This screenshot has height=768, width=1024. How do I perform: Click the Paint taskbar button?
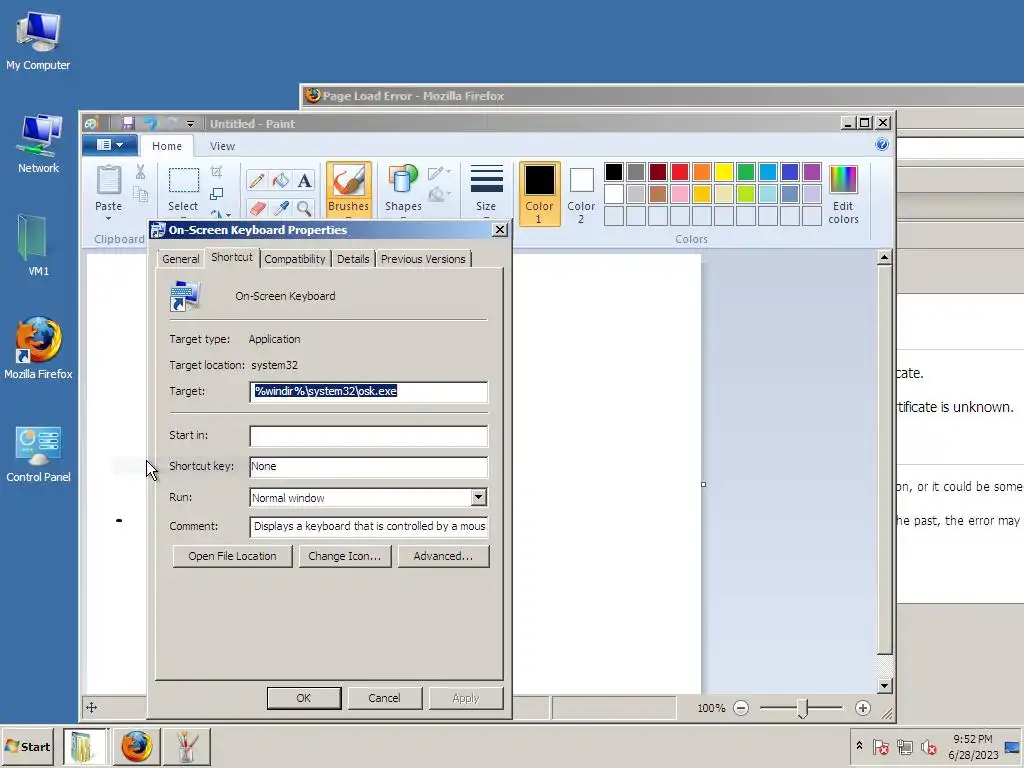[186, 746]
